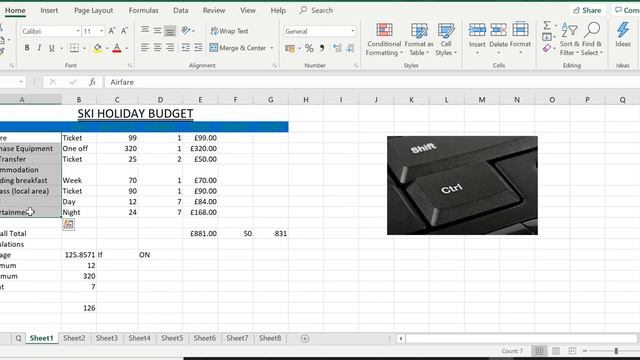Viewport: 640px width, 360px height.
Task: Switch to Page Break Preview
Action: point(572,351)
